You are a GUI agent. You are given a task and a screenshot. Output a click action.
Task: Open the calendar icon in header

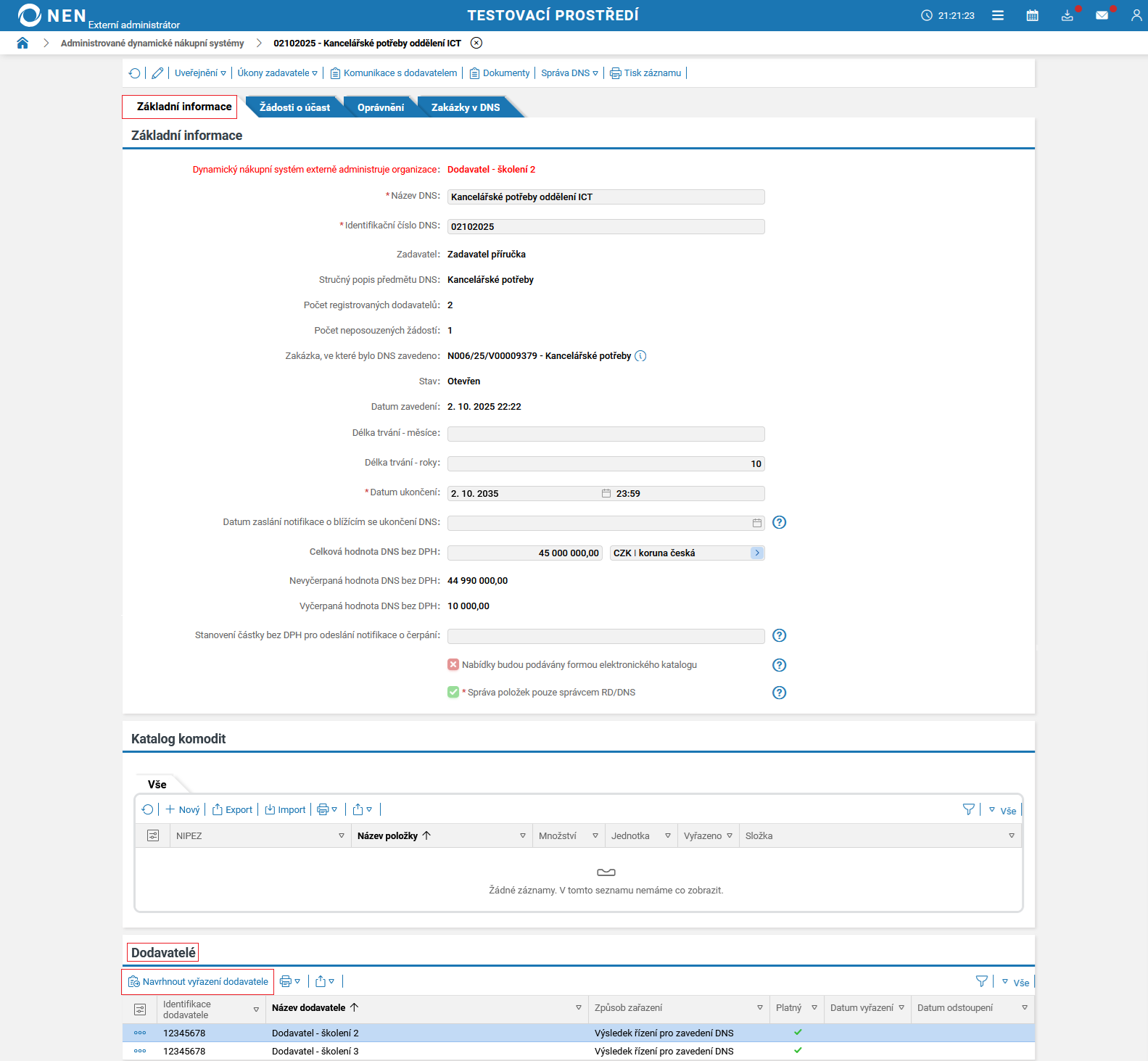[x=1032, y=15]
